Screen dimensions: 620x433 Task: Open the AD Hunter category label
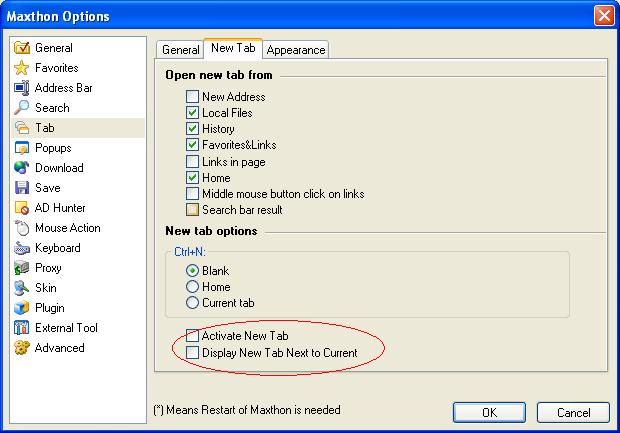coord(60,208)
